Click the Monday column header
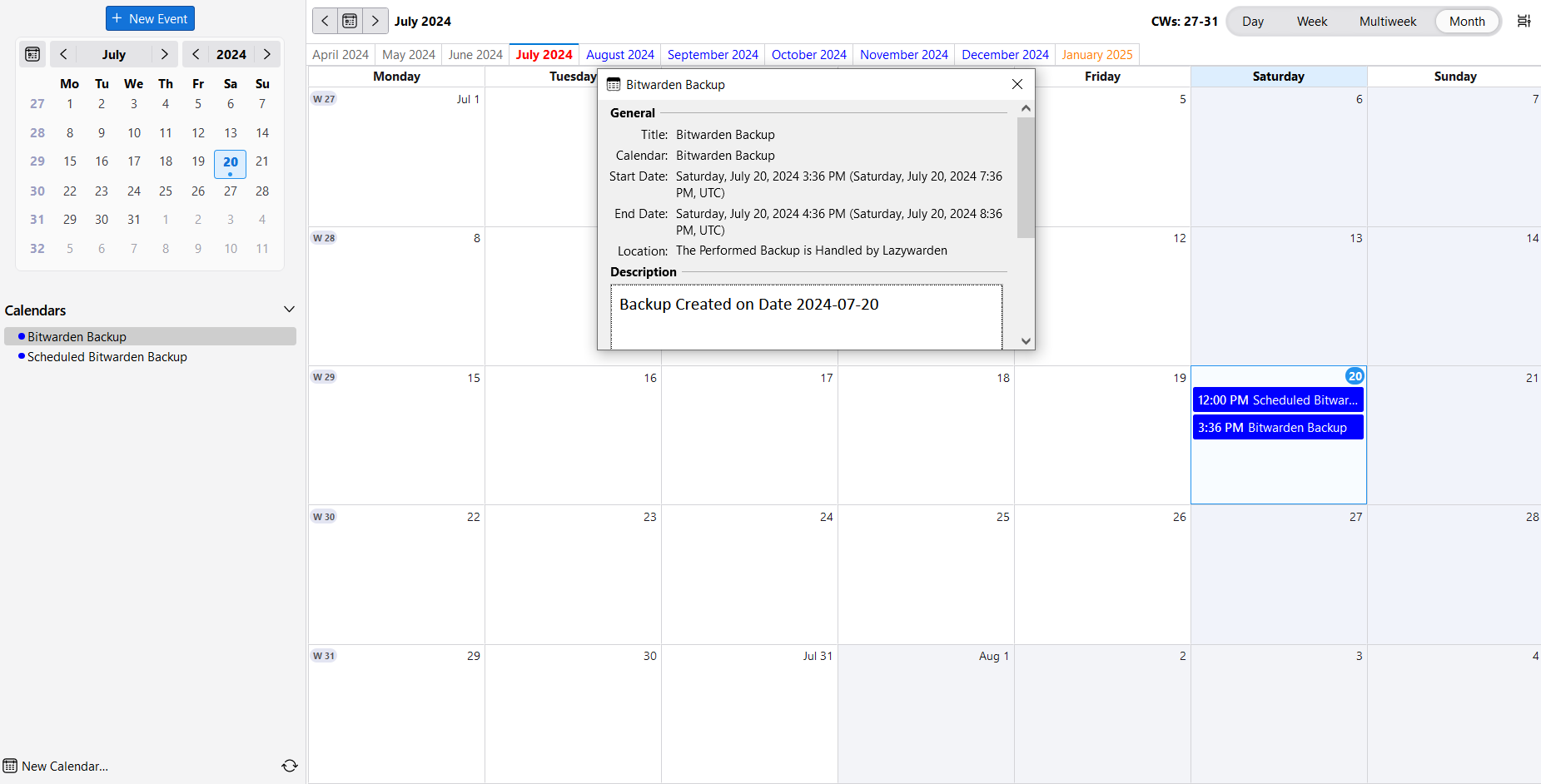Screen dimensions: 1541x784 396,77
